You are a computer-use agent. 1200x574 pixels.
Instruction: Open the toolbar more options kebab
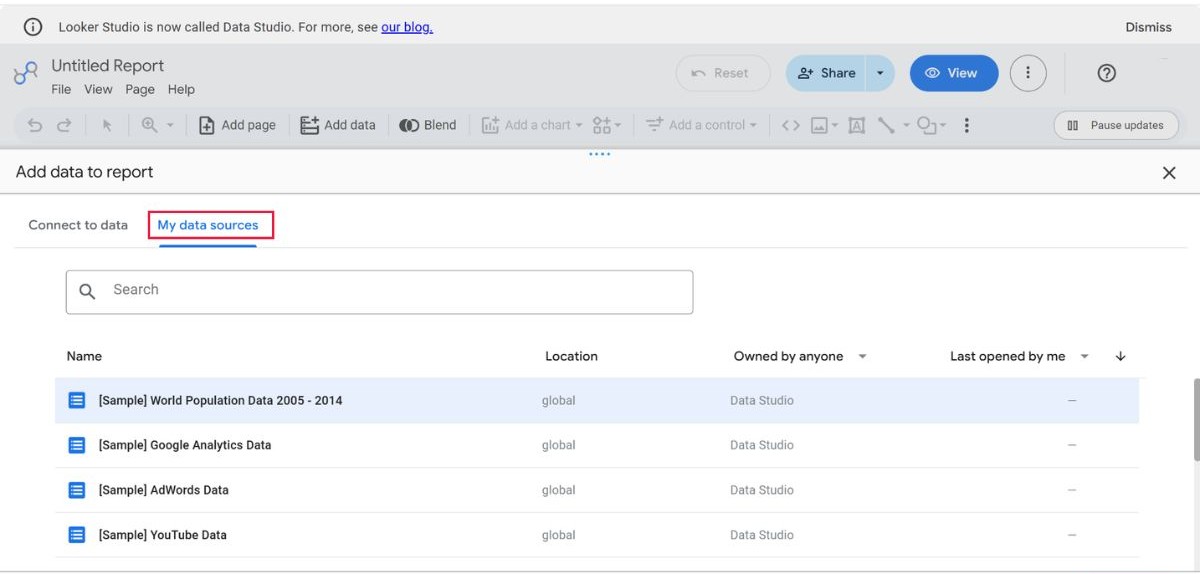click(966, 125)
